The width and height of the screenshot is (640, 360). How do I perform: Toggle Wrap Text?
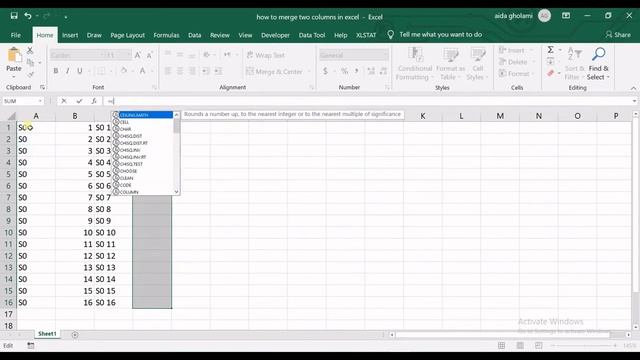266,55
